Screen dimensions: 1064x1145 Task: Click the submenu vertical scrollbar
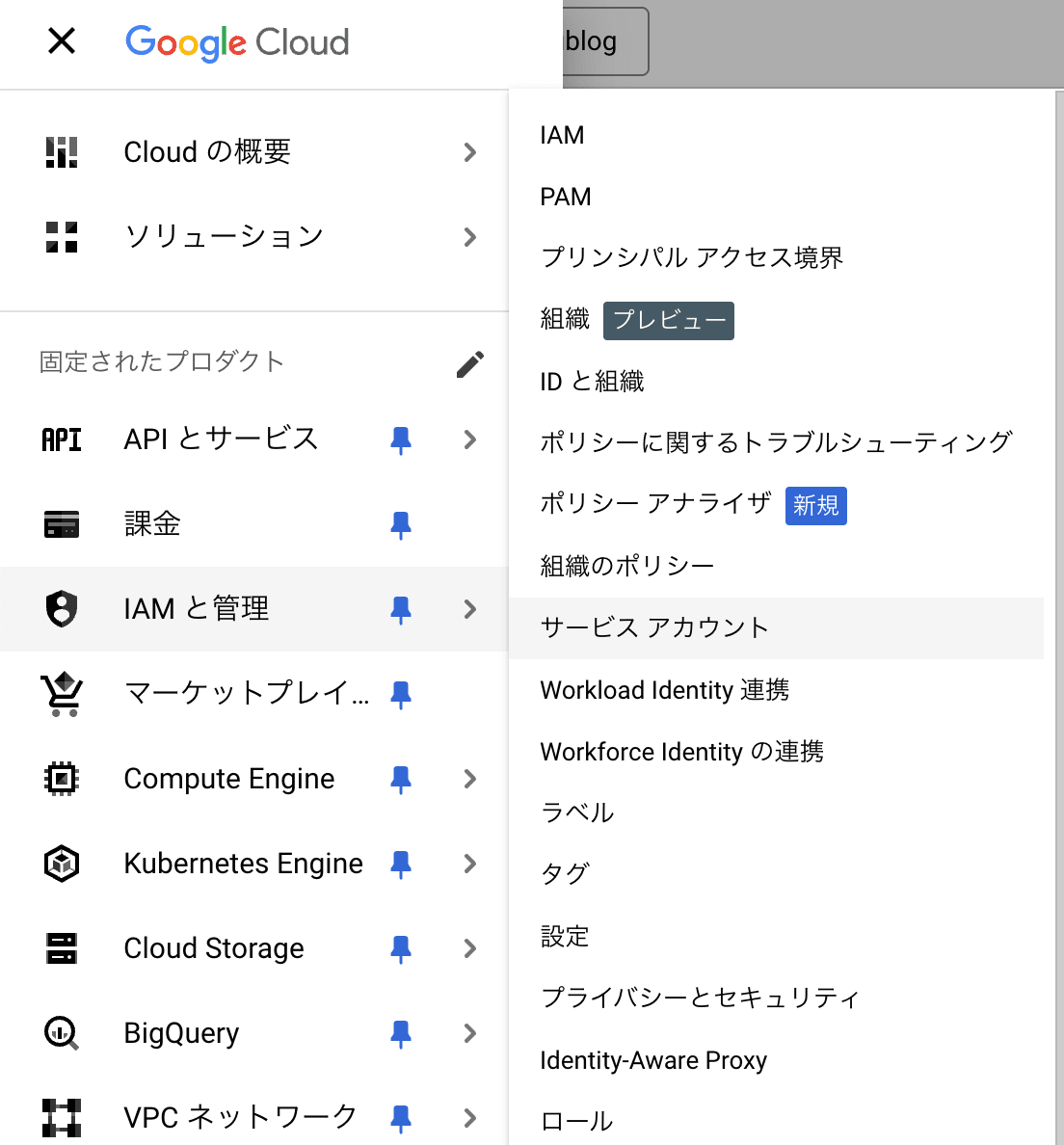coord(1059,617)
